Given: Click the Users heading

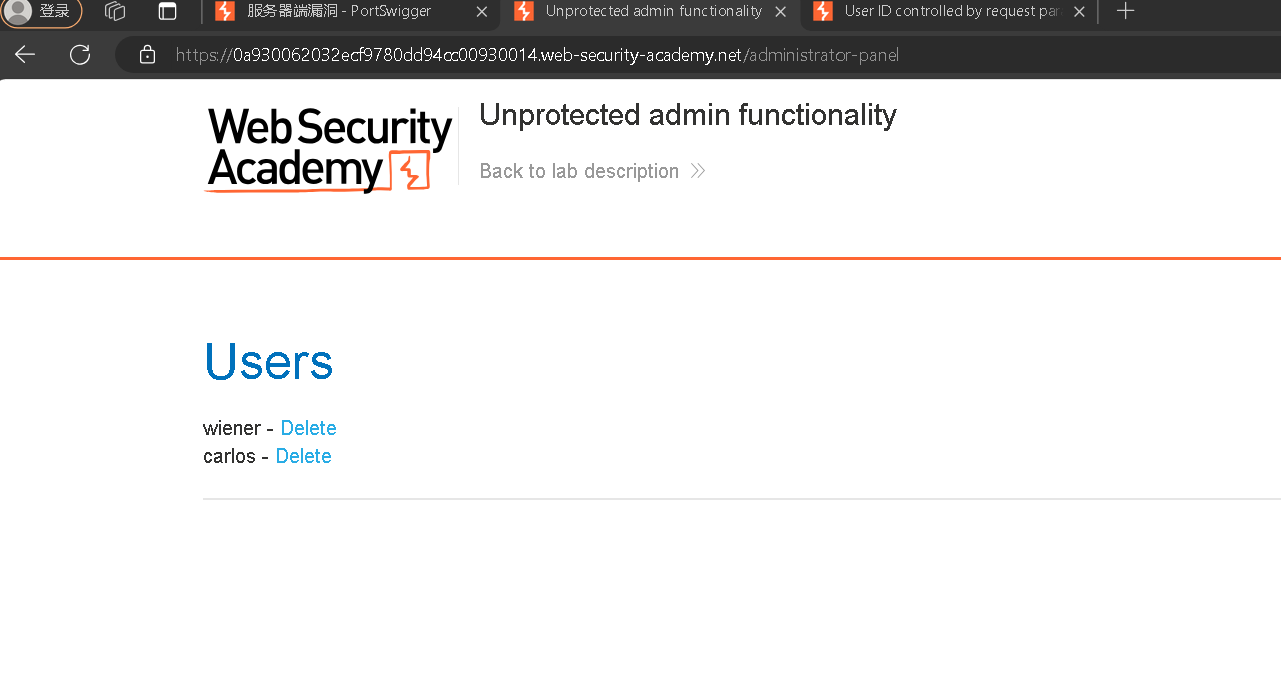Looking at the screenshot, I should [268, 361].
